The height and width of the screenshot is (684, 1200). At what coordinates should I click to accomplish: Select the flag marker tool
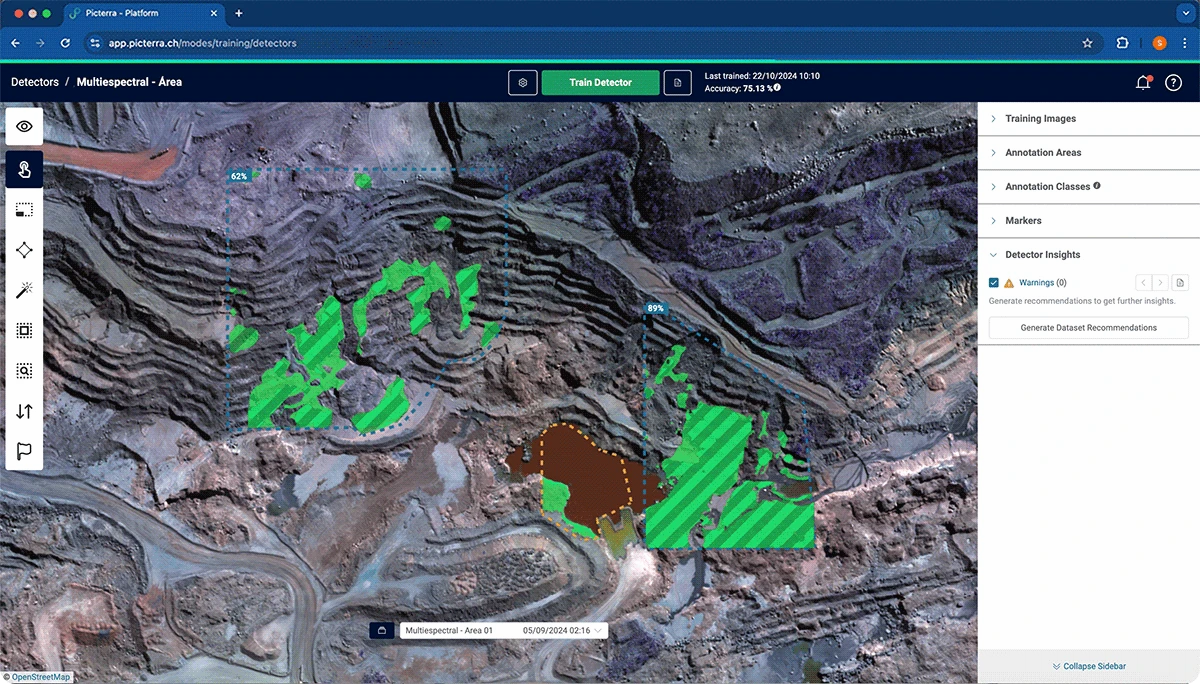pyautogui.click(x=24, y=451)
